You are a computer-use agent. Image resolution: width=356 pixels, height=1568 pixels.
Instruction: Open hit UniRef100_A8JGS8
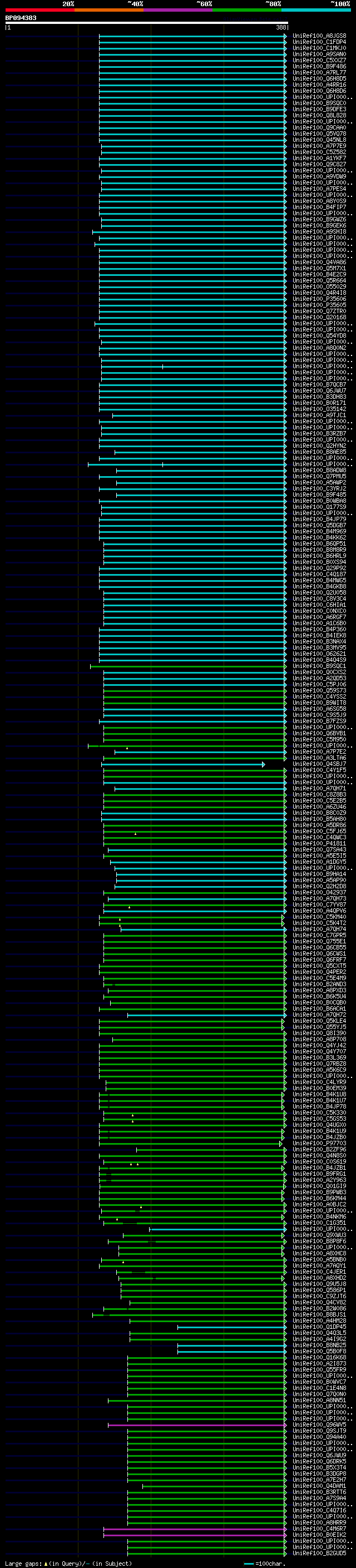pyautogui.click(x=319, y=36)
